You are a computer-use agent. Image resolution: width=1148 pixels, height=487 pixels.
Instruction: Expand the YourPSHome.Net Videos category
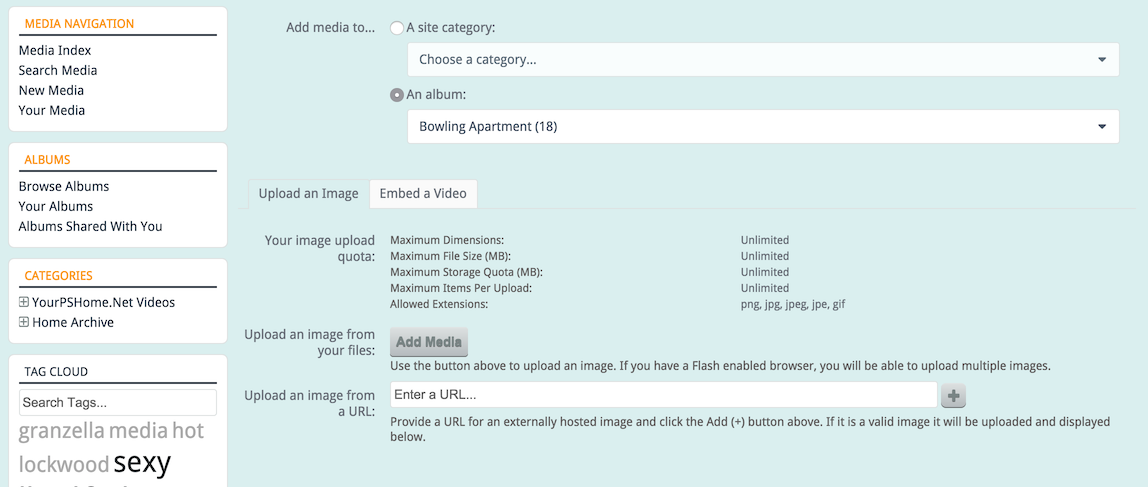24,302
